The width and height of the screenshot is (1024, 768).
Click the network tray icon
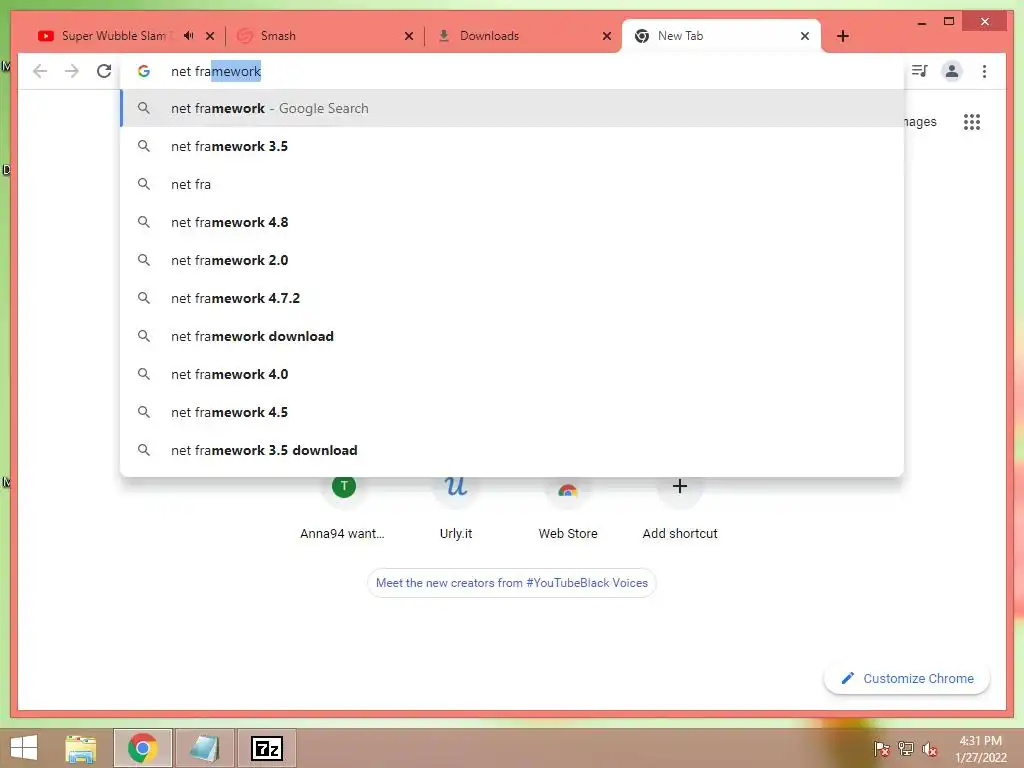click(906, 748)
